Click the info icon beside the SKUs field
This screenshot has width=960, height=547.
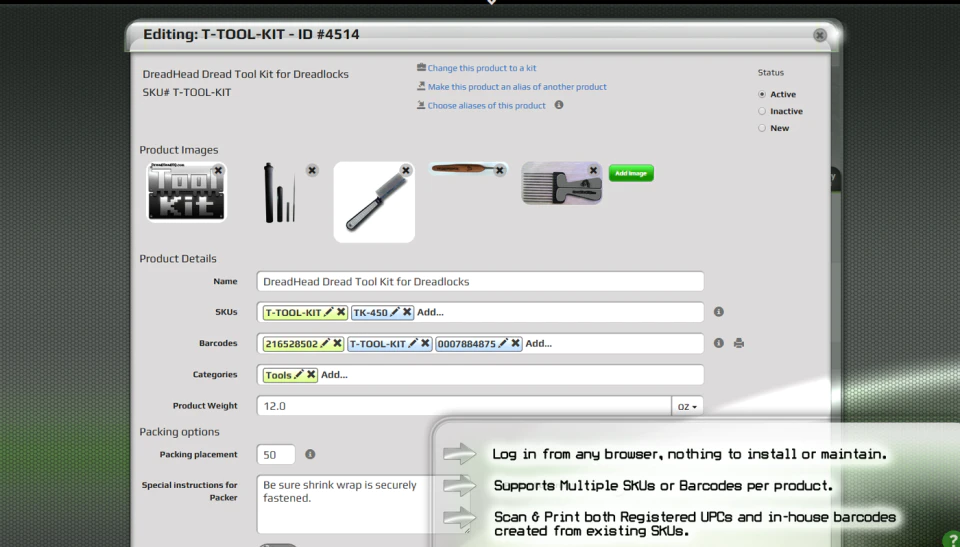click(719, 312)
